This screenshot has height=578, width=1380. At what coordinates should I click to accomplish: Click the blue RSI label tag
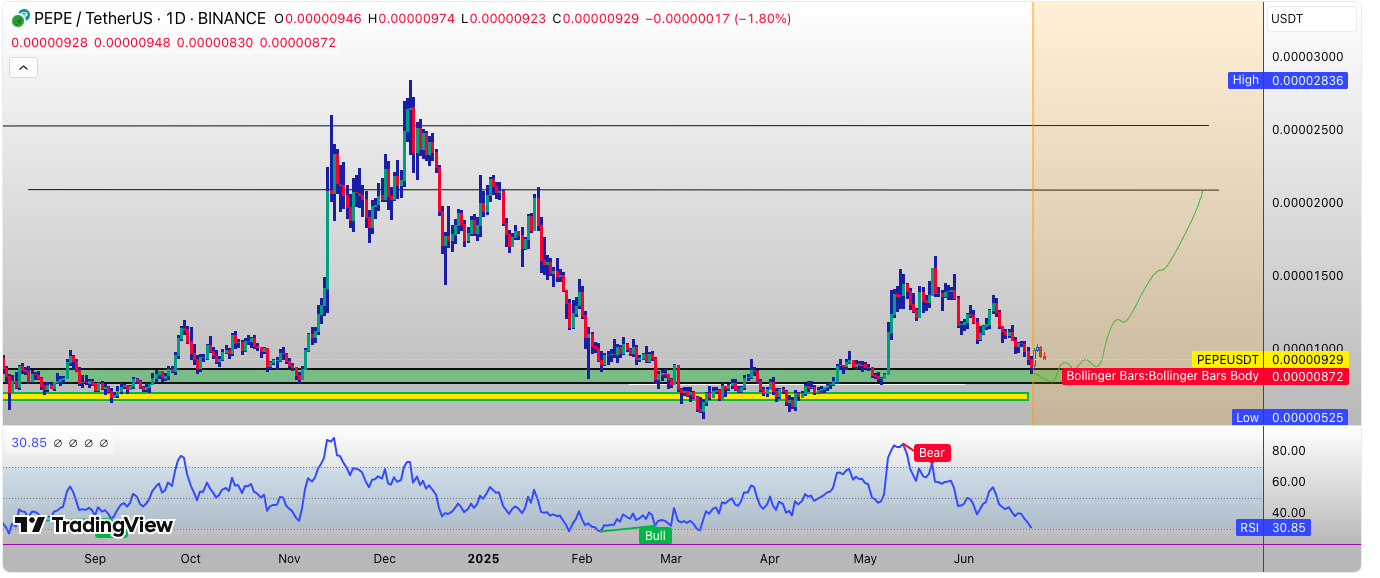pos(1249,528)
